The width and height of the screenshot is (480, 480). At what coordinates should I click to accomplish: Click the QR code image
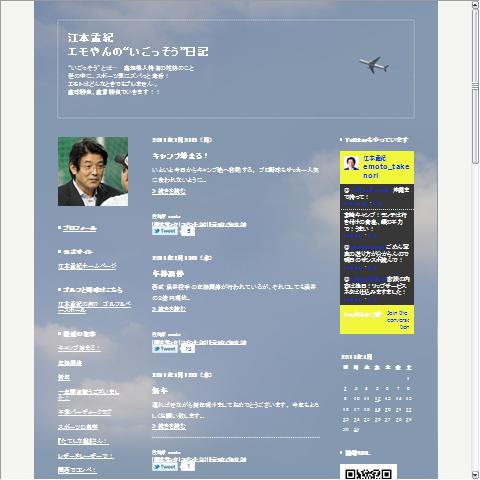click(368, 472)
